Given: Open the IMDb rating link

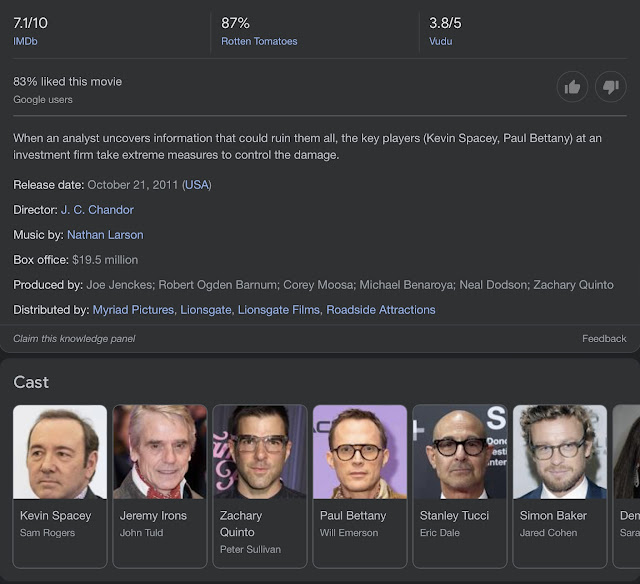Looking at the screenshot, I should tap(25, 41).
